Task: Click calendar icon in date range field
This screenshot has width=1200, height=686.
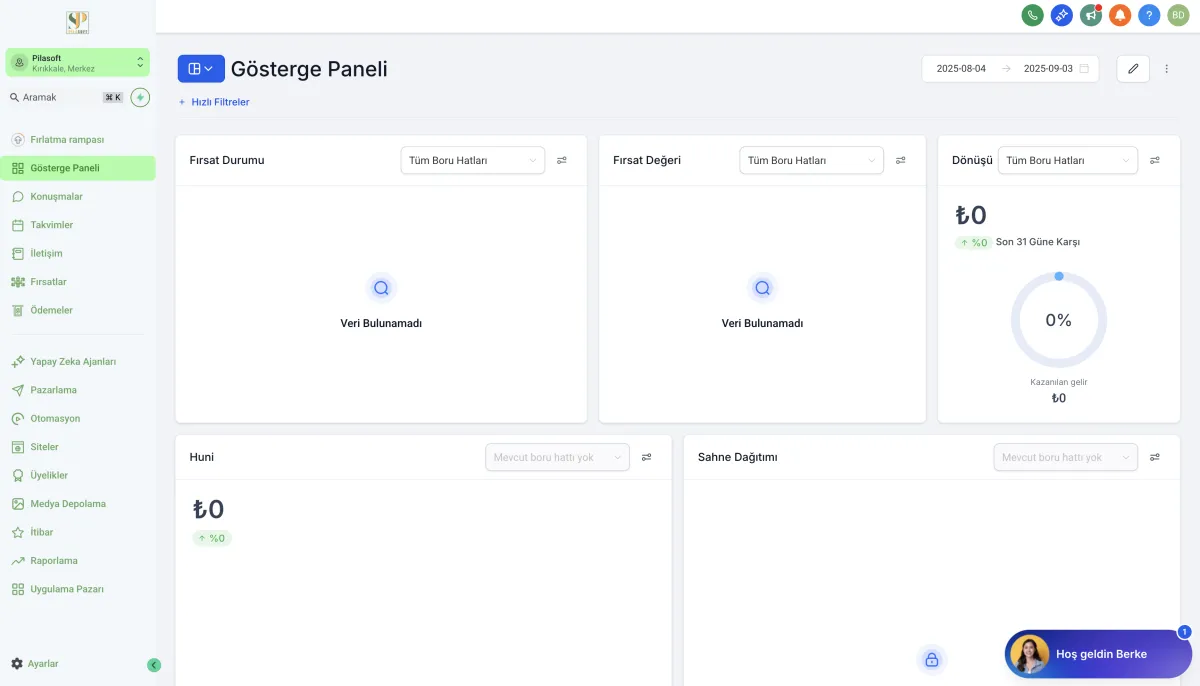Action: click(x=1084, y=68)
